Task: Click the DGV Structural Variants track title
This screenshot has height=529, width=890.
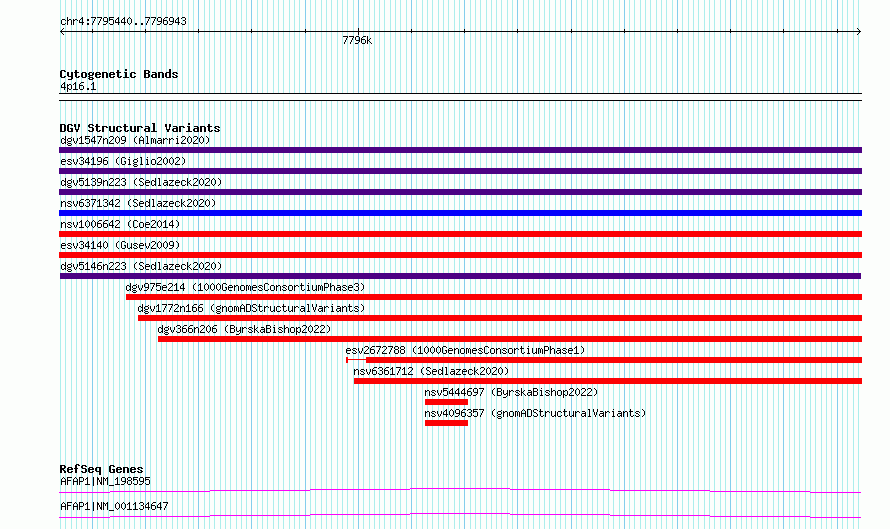Action: click(140, 128)
